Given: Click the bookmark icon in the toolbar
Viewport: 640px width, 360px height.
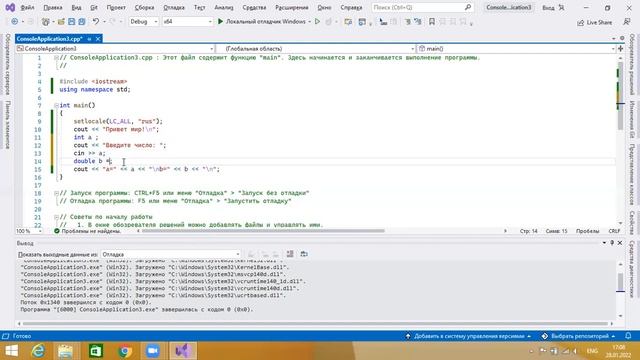Looking at the screenshot, I should (x=432, y=22).
